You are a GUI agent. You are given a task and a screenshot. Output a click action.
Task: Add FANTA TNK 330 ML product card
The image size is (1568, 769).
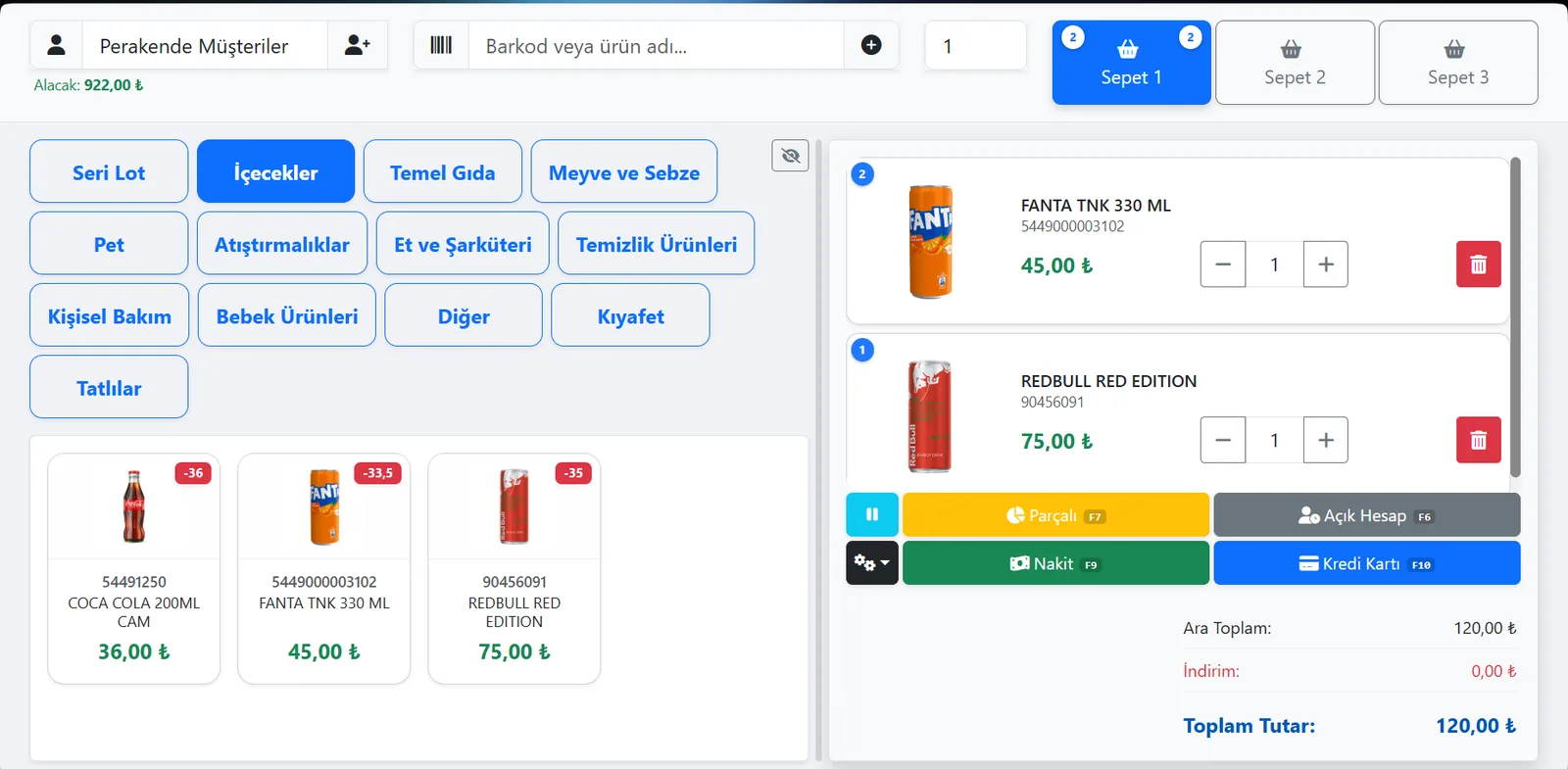pos(324,568)
